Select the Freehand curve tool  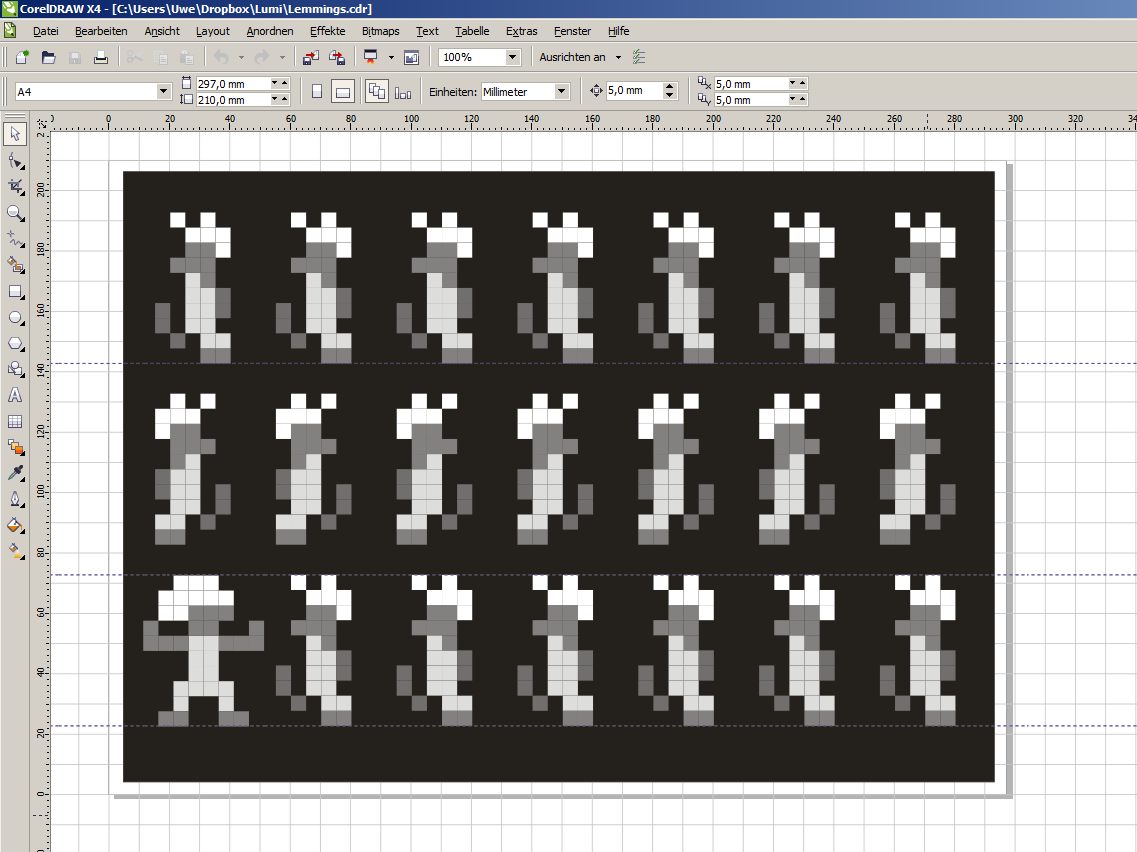click(15, 239)
